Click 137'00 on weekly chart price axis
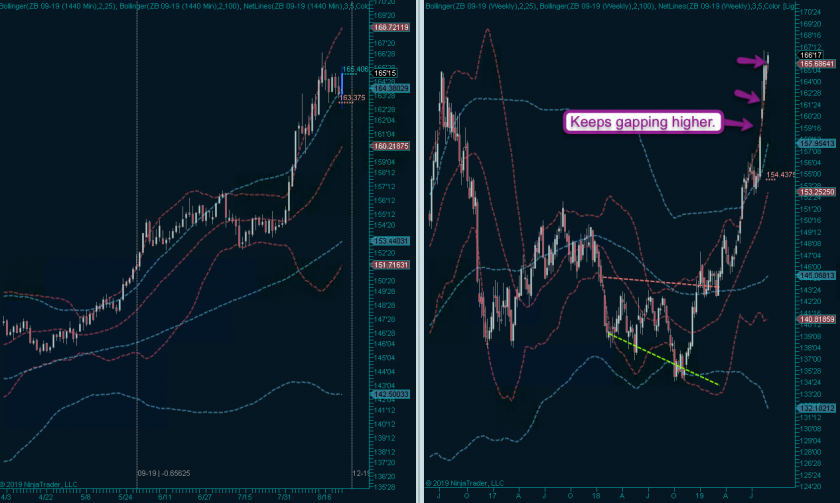The image size is (840, 503). point(810,359)
